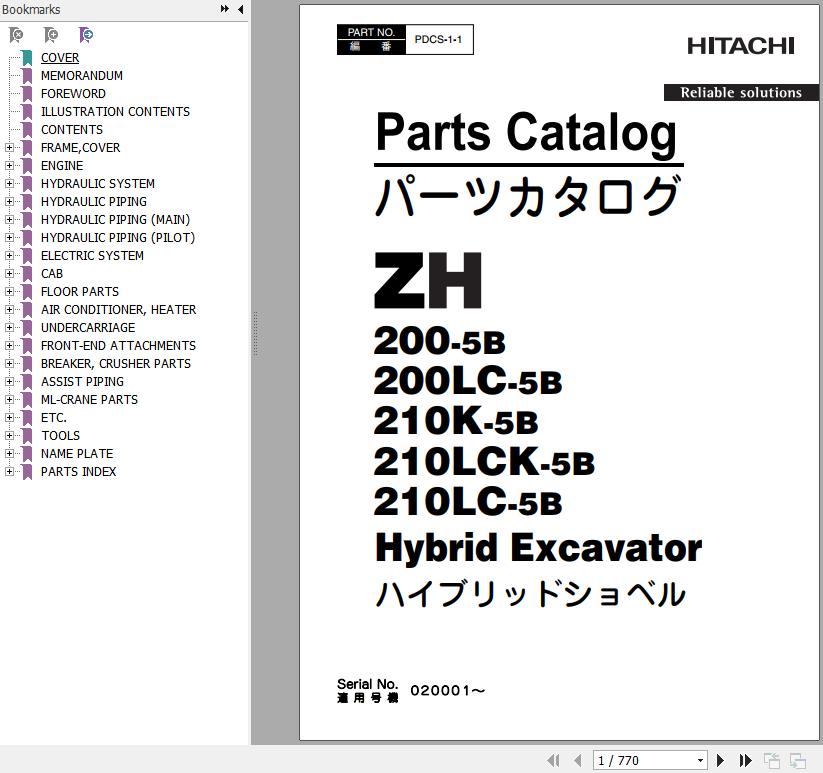Click the CONTENTS bookmark ribbon icon
823x773 pixels.
pyautogui.click(x=27, y=130)
